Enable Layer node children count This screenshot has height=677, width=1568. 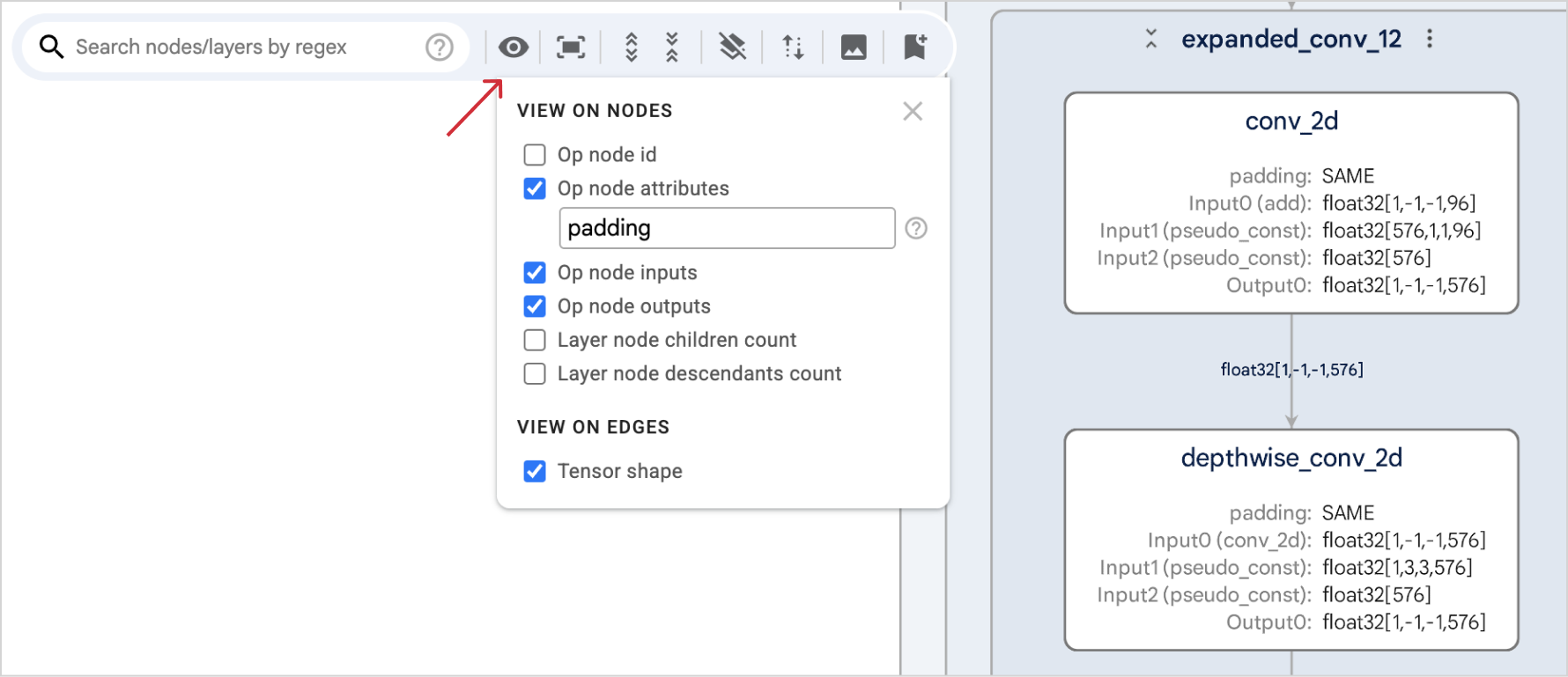pyautogui.click(x=535, y=340)
